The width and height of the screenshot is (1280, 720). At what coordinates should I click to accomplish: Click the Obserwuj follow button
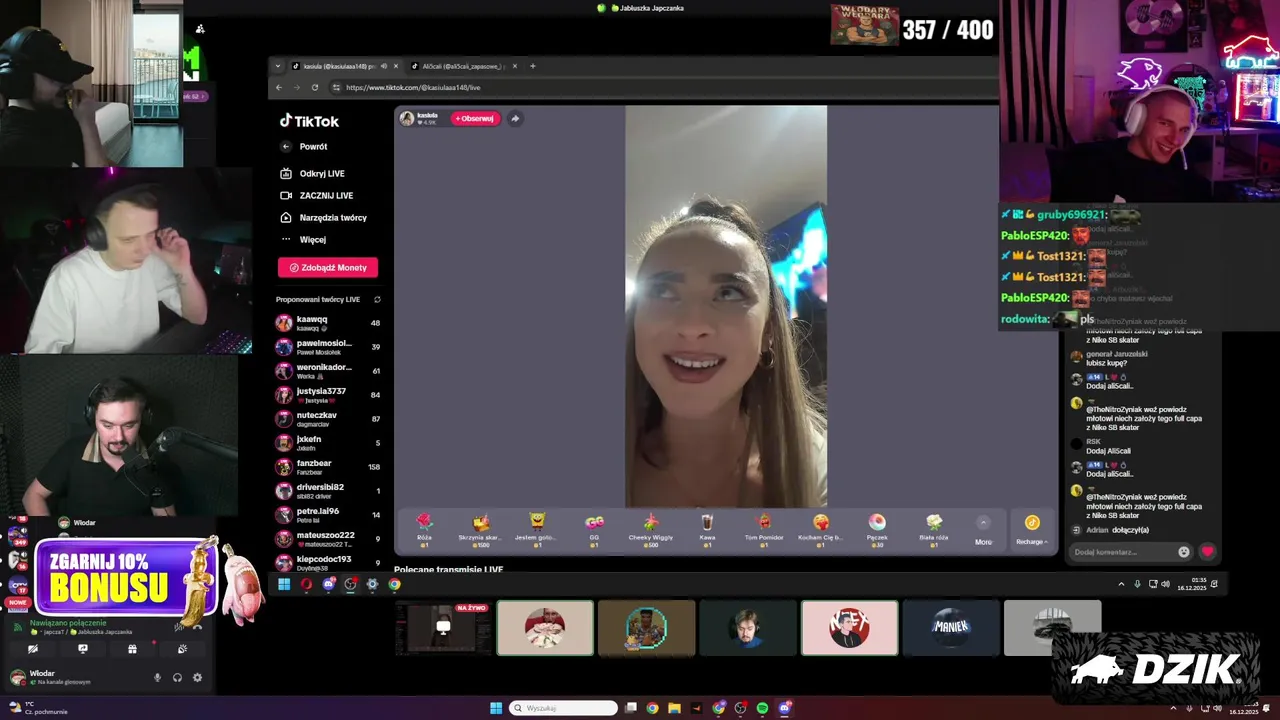click(x=475, y=118)
